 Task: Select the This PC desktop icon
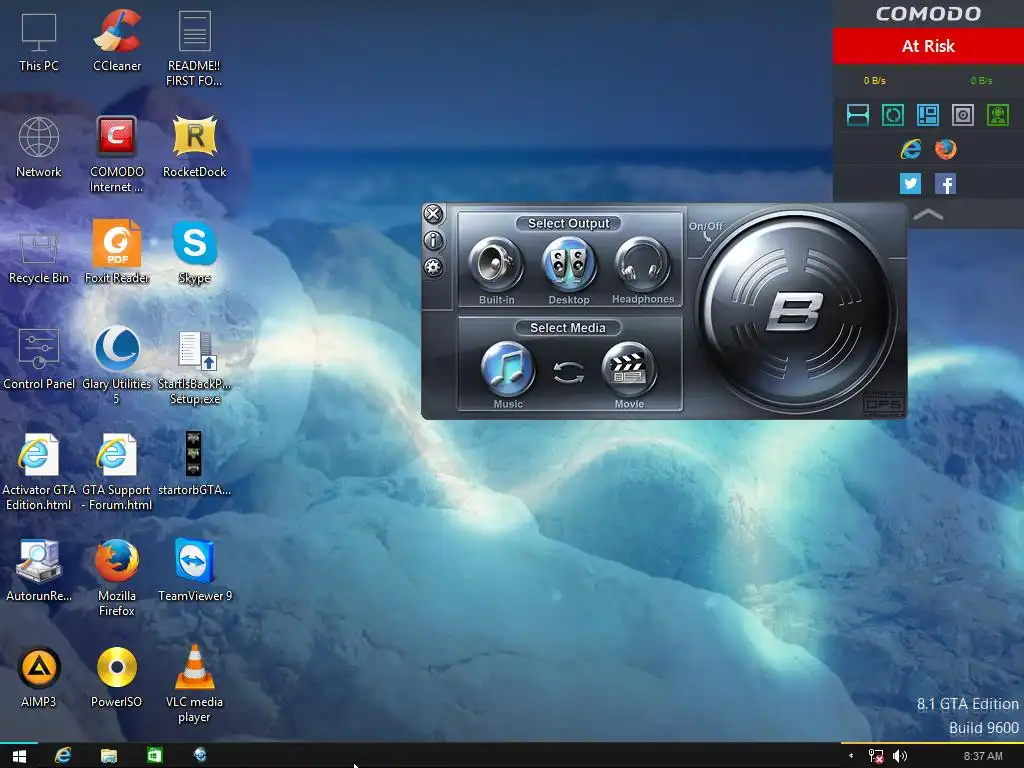click(39, 43)
